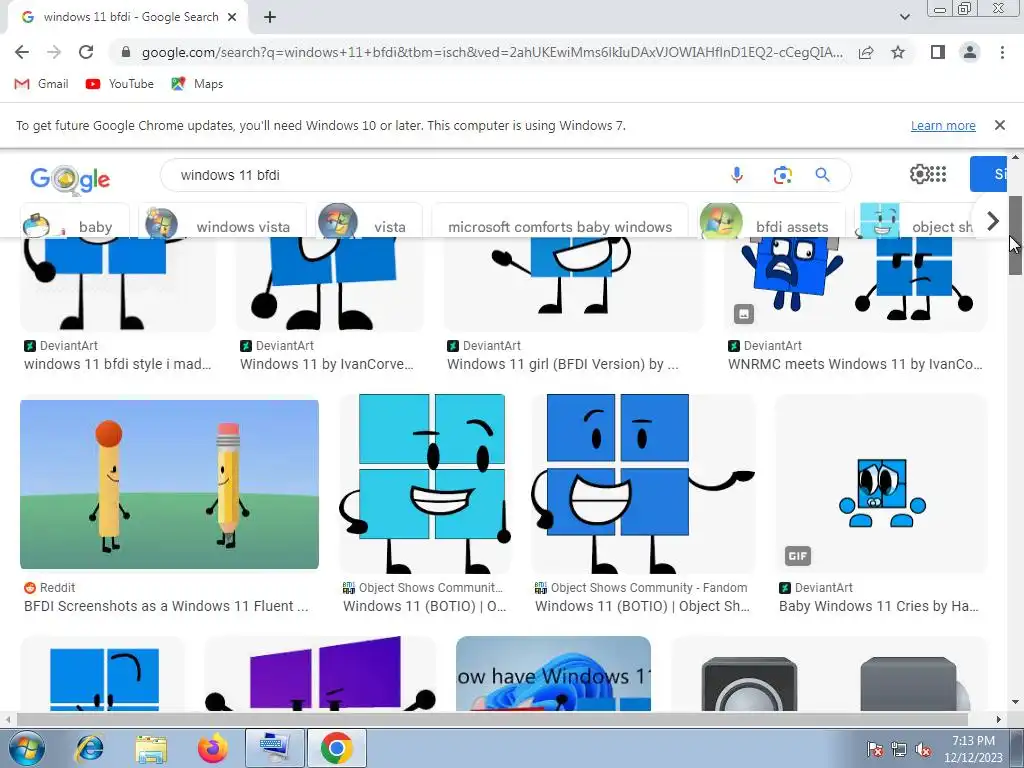
Task: Open the Windows Start menu
Action: (x=26, y=748)
